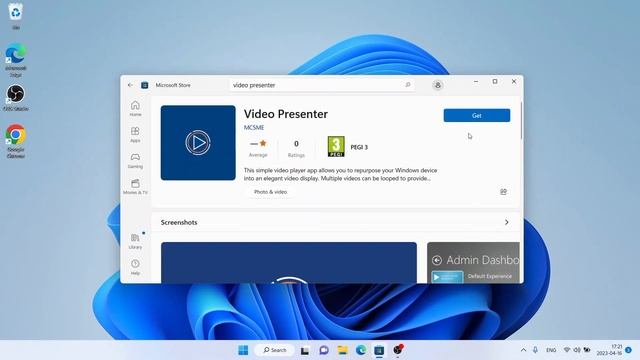Screen dimensions: 640x360
Task: Click the volume speaker tray icon
Action: (x=577, y=350)
